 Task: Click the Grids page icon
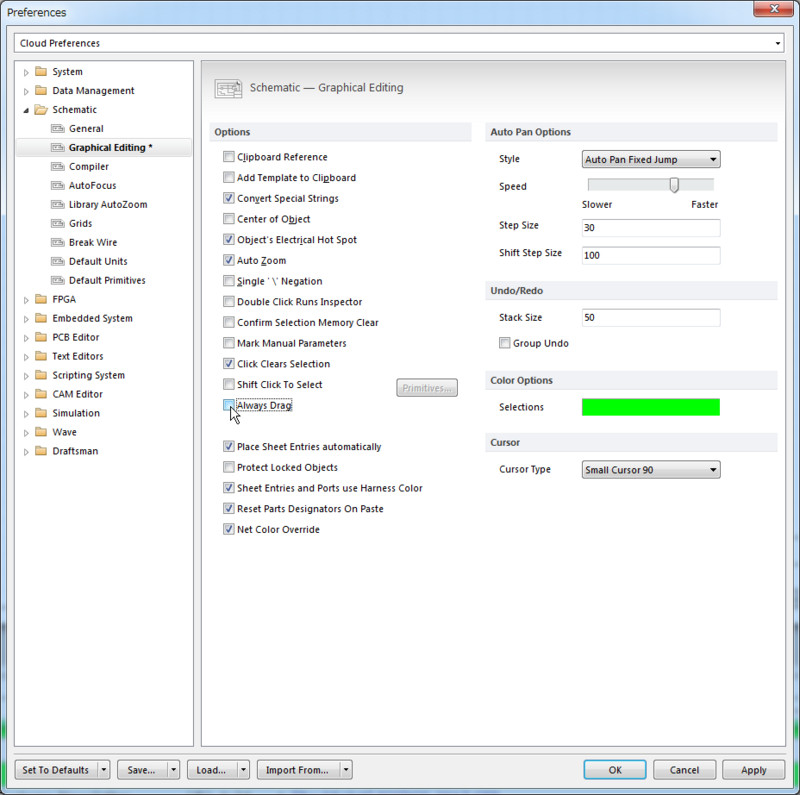coord(58,223)
